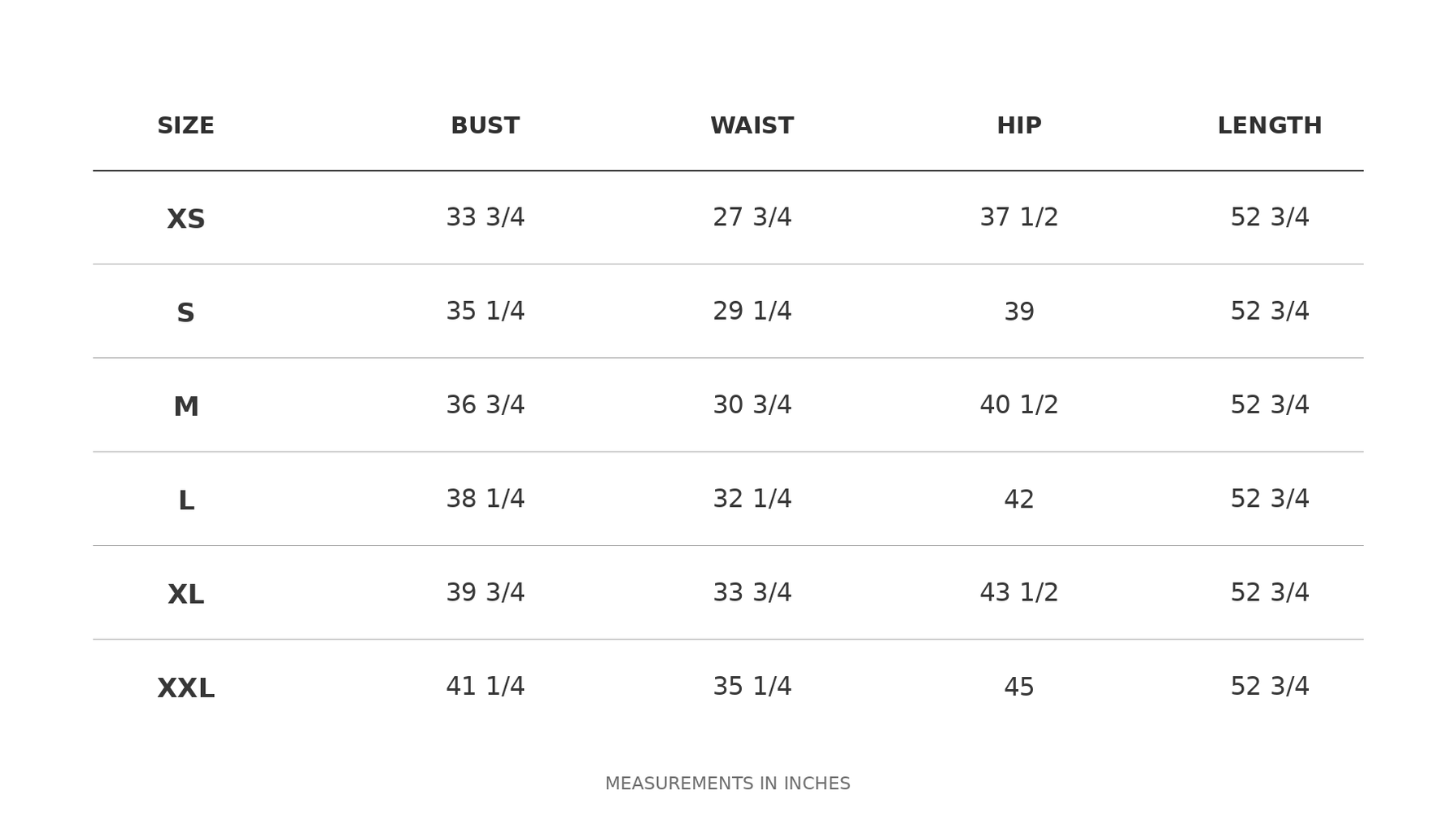The width and height of the screenshot is (1456, 825).
Task: Click the HIP column header
Action: pyautogui.click(x=1018, y=126)
